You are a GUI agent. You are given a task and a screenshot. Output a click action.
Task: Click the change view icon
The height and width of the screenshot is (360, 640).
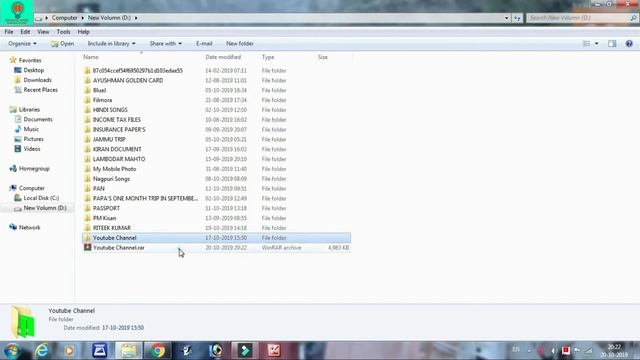pos(586,43)
